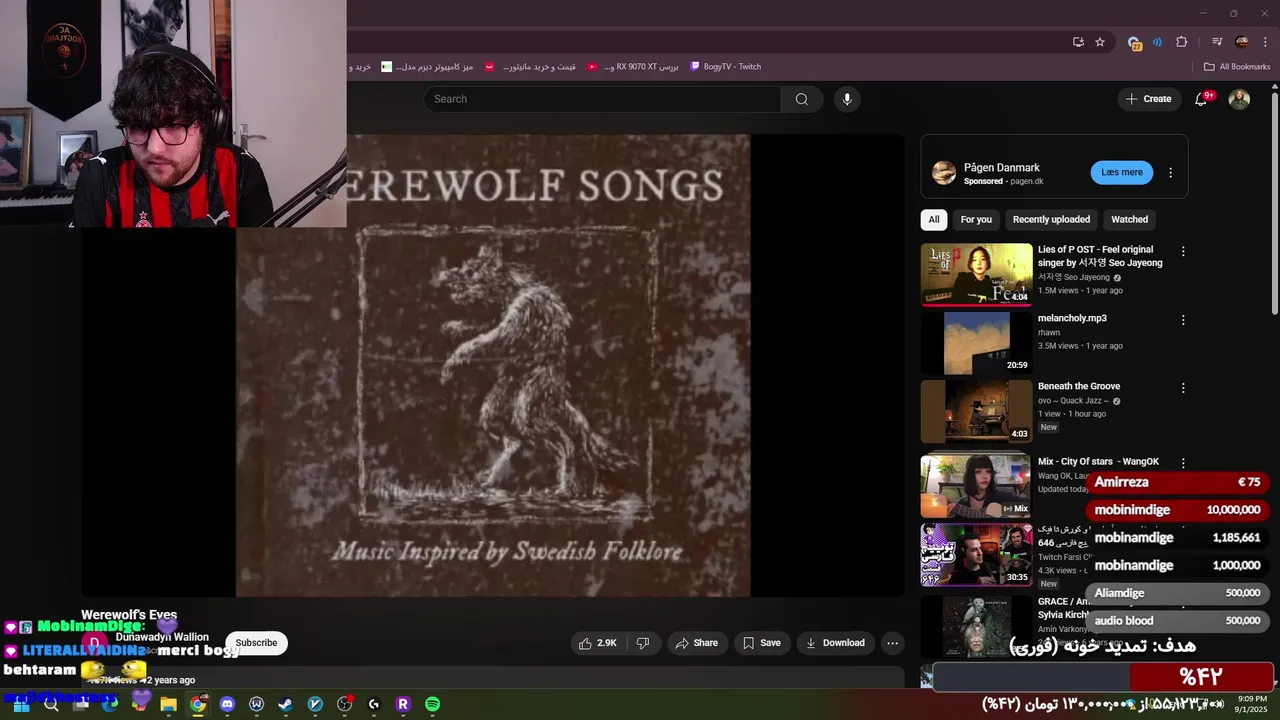This screenshot has height=720, width=1280.
Task: Open the YouTube account avatar menu
Action: coord(1239,99)
